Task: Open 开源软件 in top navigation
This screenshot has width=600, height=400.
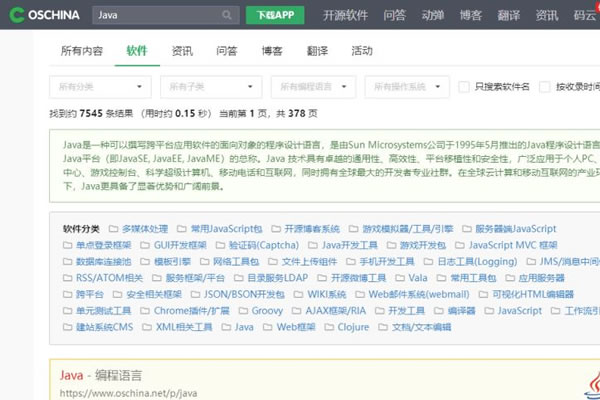Action: click(345, 15)
